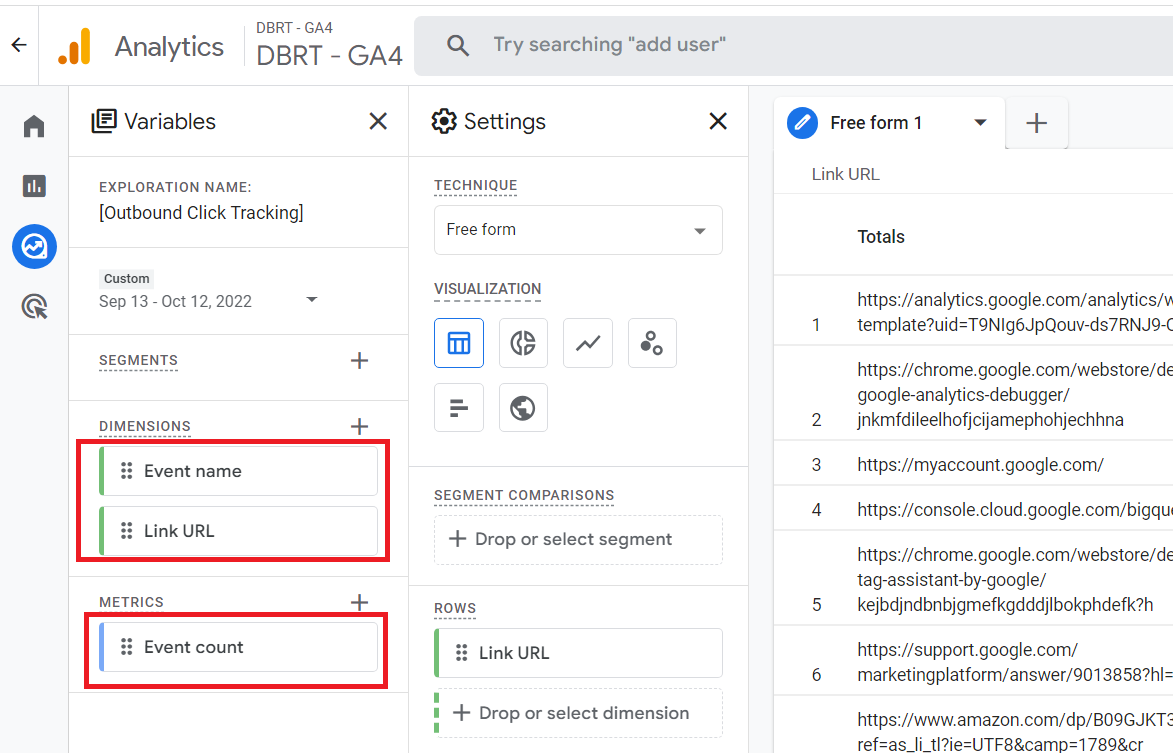
Task: Add a new segment with plus
Action: pos(359,360)
